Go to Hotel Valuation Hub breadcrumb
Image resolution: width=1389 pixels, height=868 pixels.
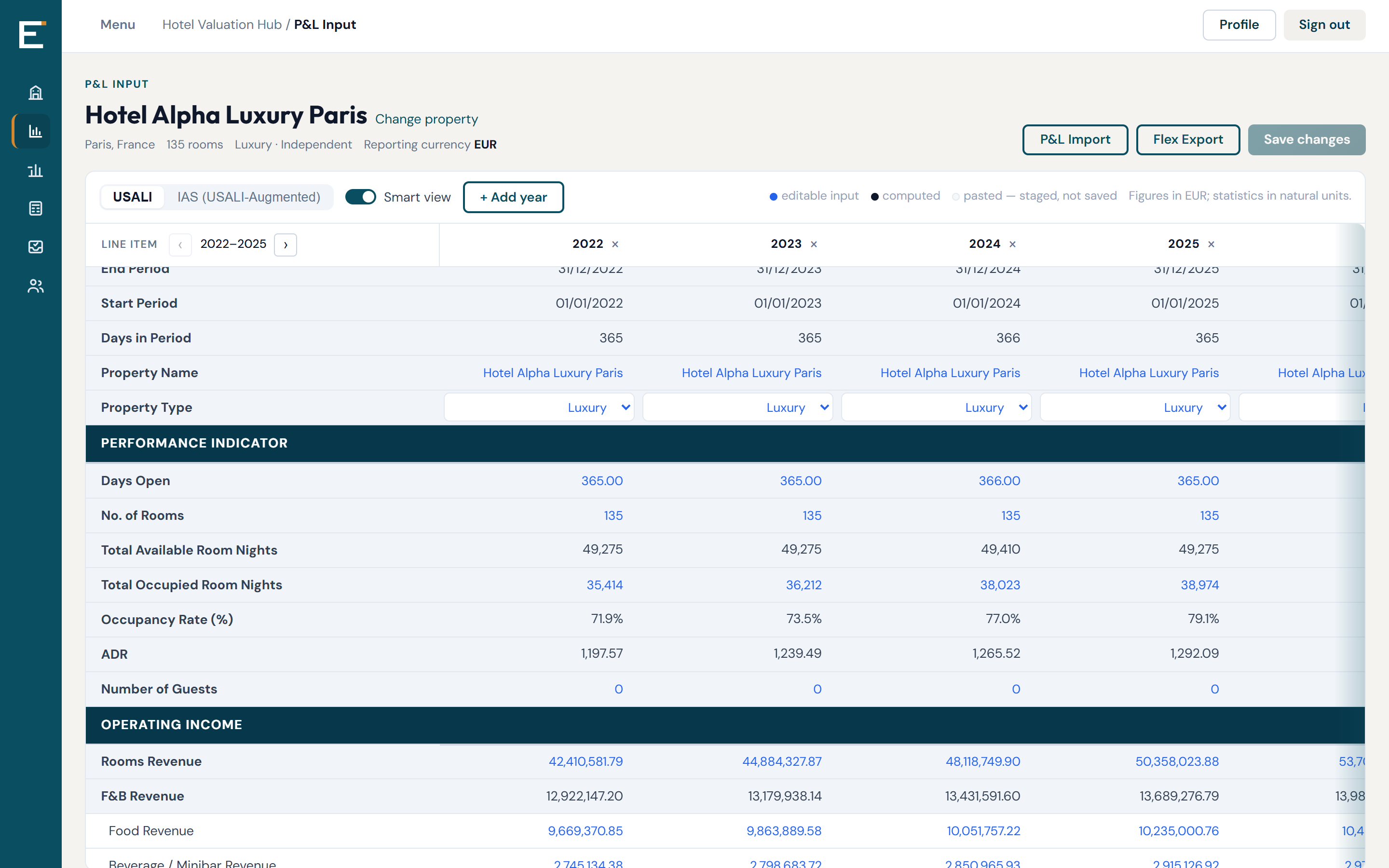click(222, 25)
